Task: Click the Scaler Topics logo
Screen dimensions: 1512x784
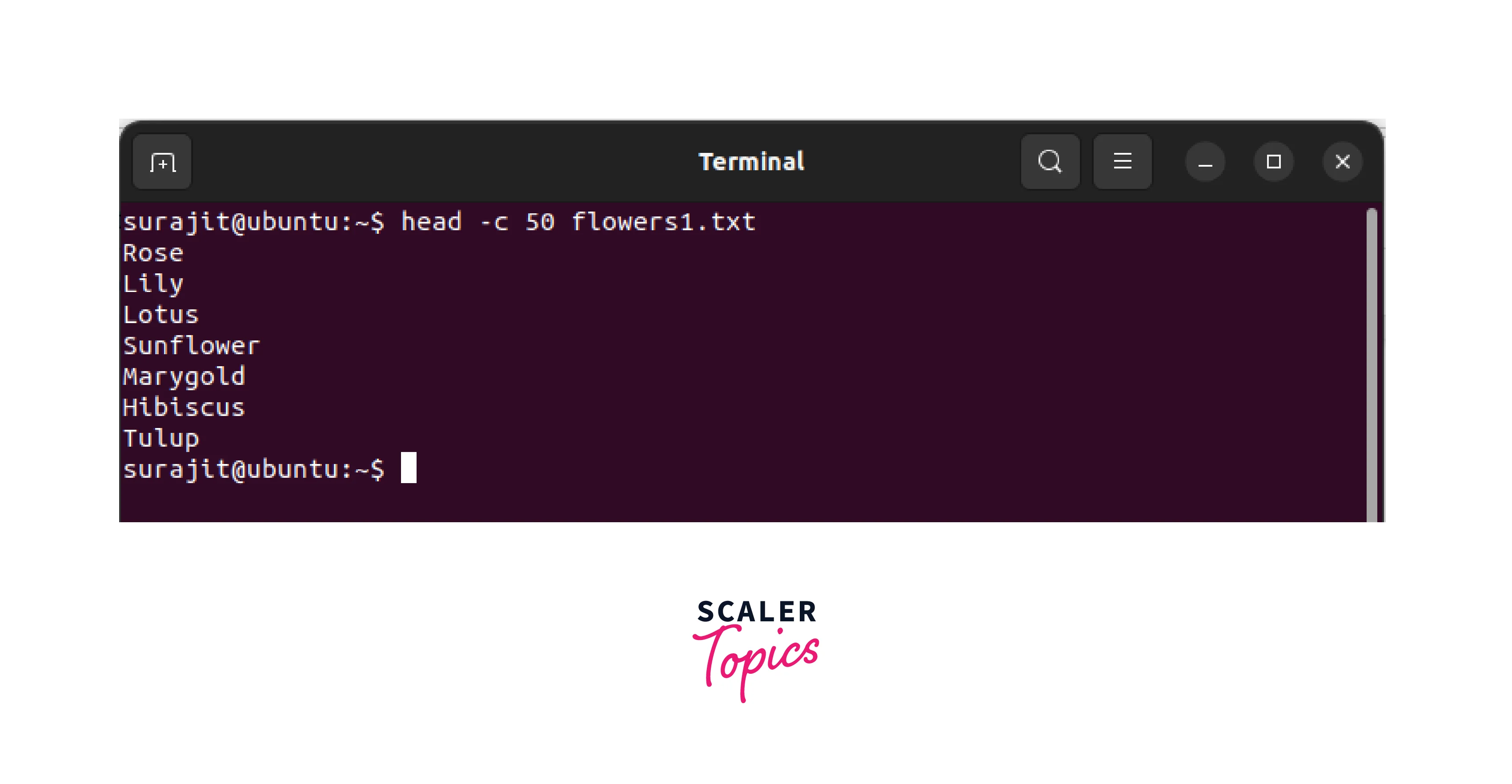Action: click(756, 648)
